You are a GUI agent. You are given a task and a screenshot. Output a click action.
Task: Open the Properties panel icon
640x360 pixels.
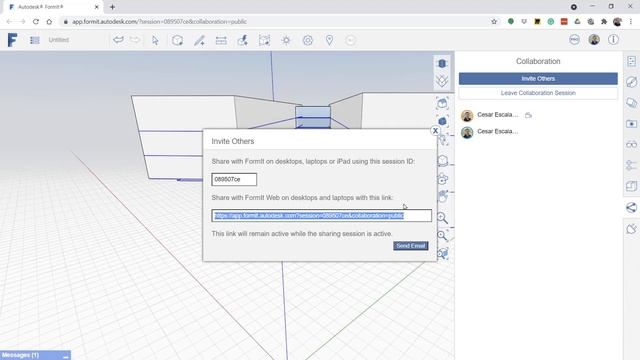point(631,61)
